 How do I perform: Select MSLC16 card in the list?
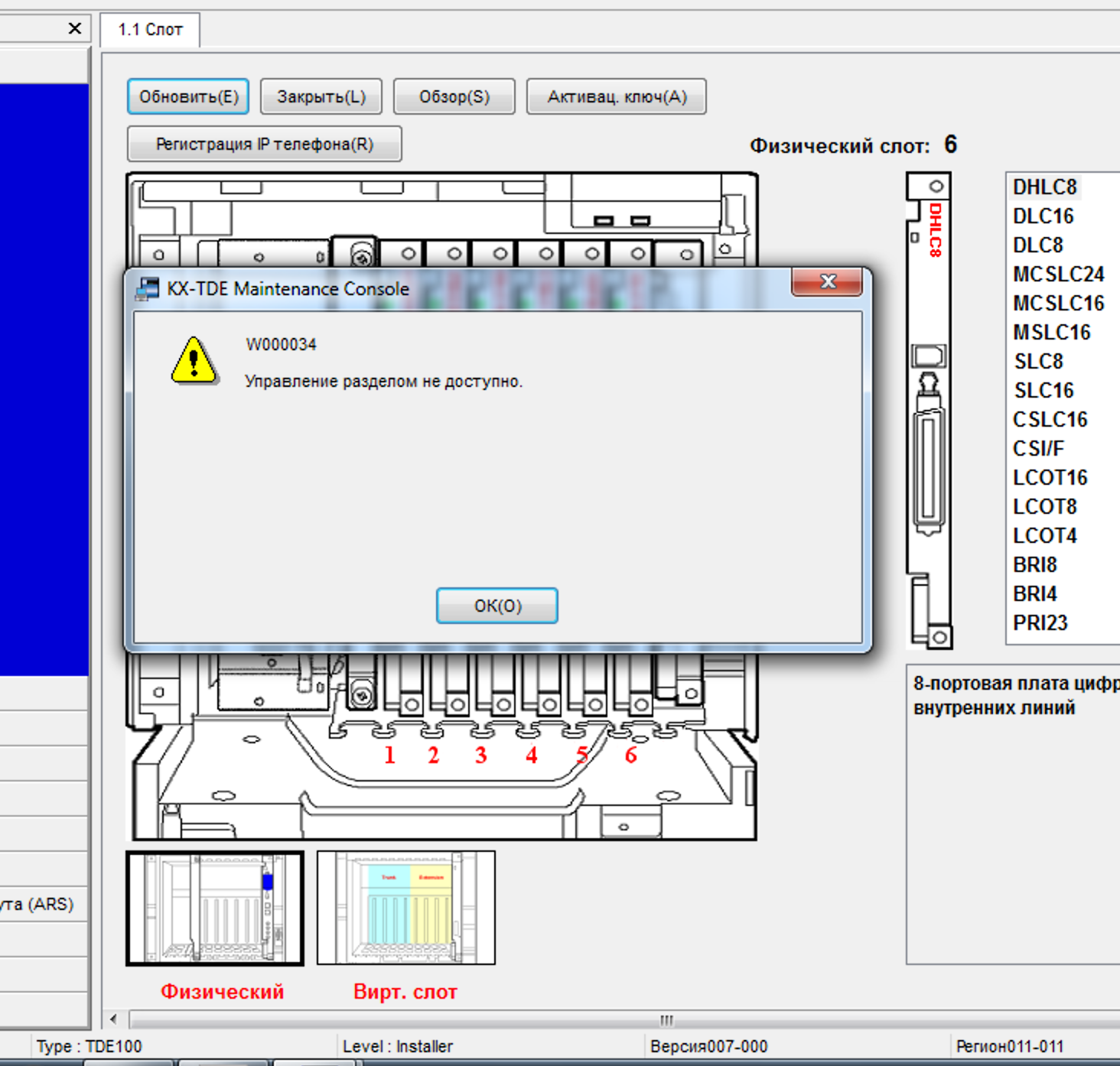click(1051, 333)
